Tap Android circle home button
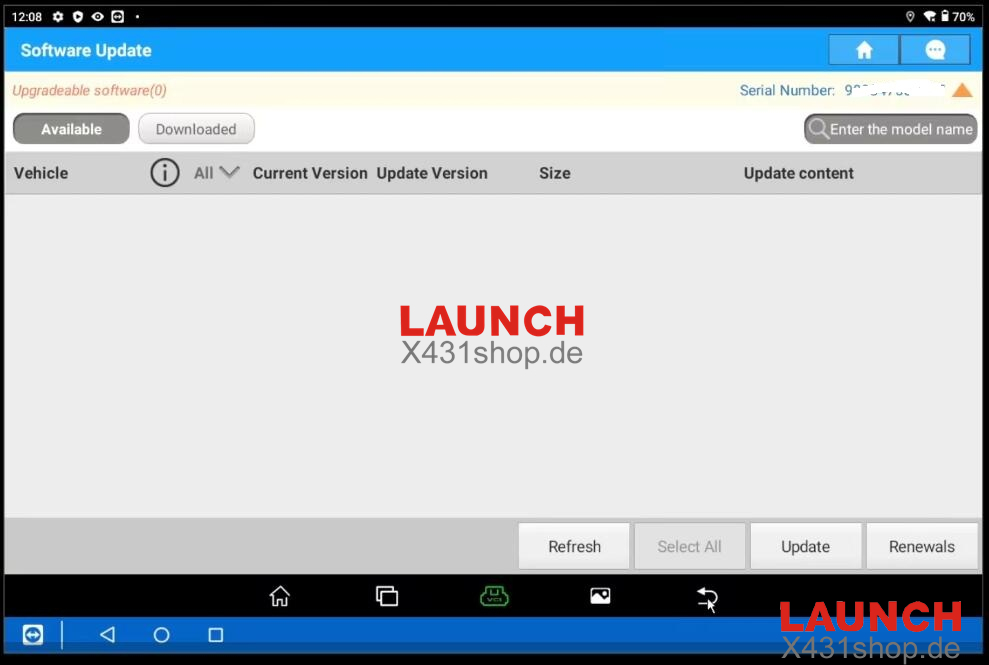 (161, 635)
